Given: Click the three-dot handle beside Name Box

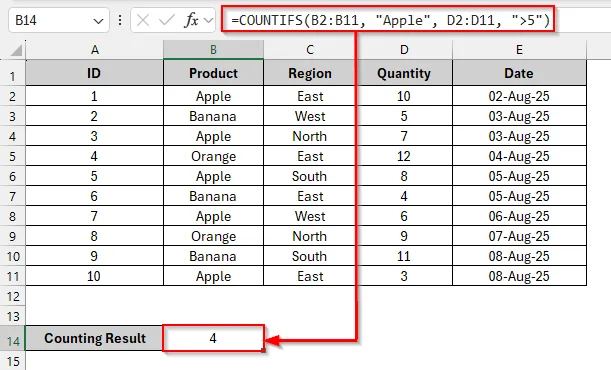Looking at the screenshot, I should click(x=120, y=20).
